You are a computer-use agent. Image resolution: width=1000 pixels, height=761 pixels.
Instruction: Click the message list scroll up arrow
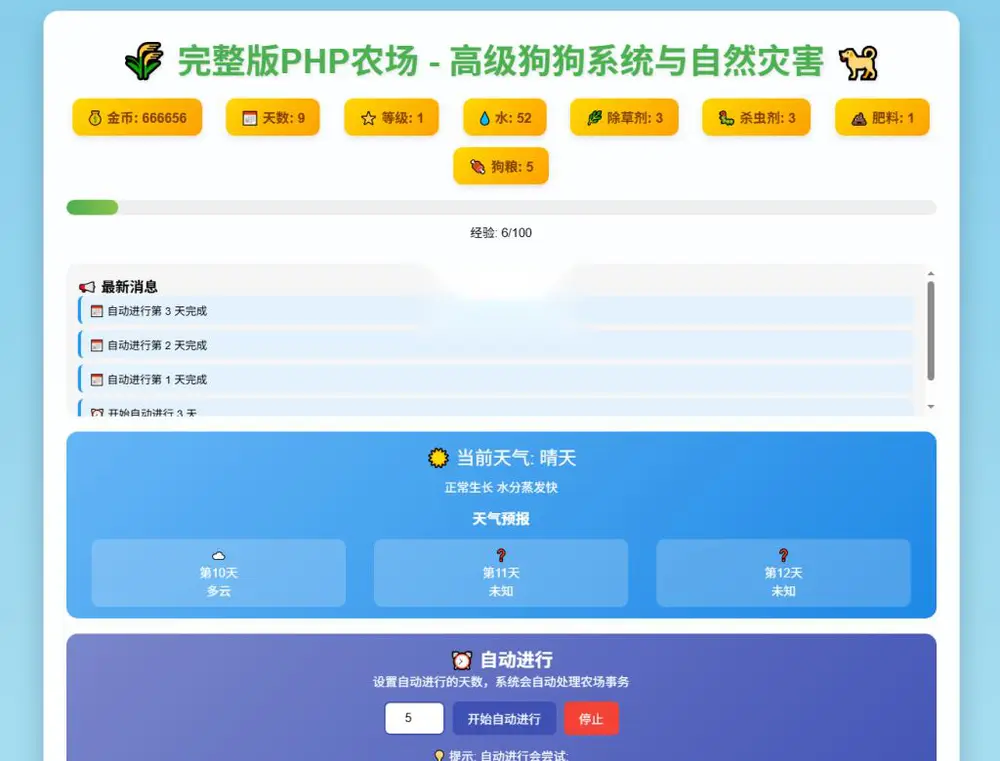click(x=930, y=274)
